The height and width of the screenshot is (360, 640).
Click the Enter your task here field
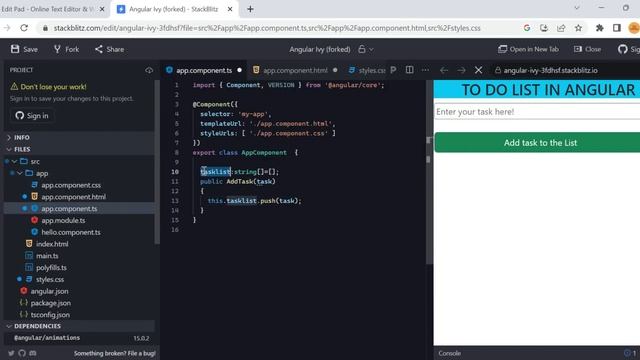[537, 111]
